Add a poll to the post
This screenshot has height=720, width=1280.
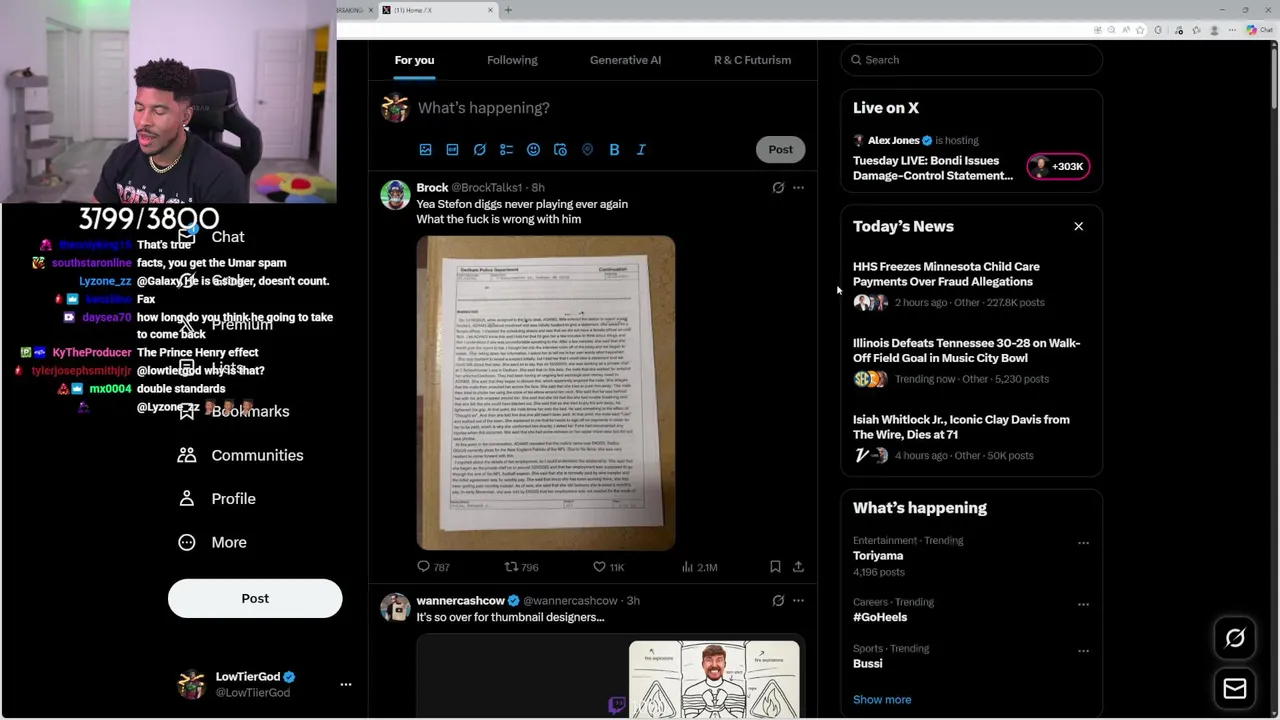[506, 150]
